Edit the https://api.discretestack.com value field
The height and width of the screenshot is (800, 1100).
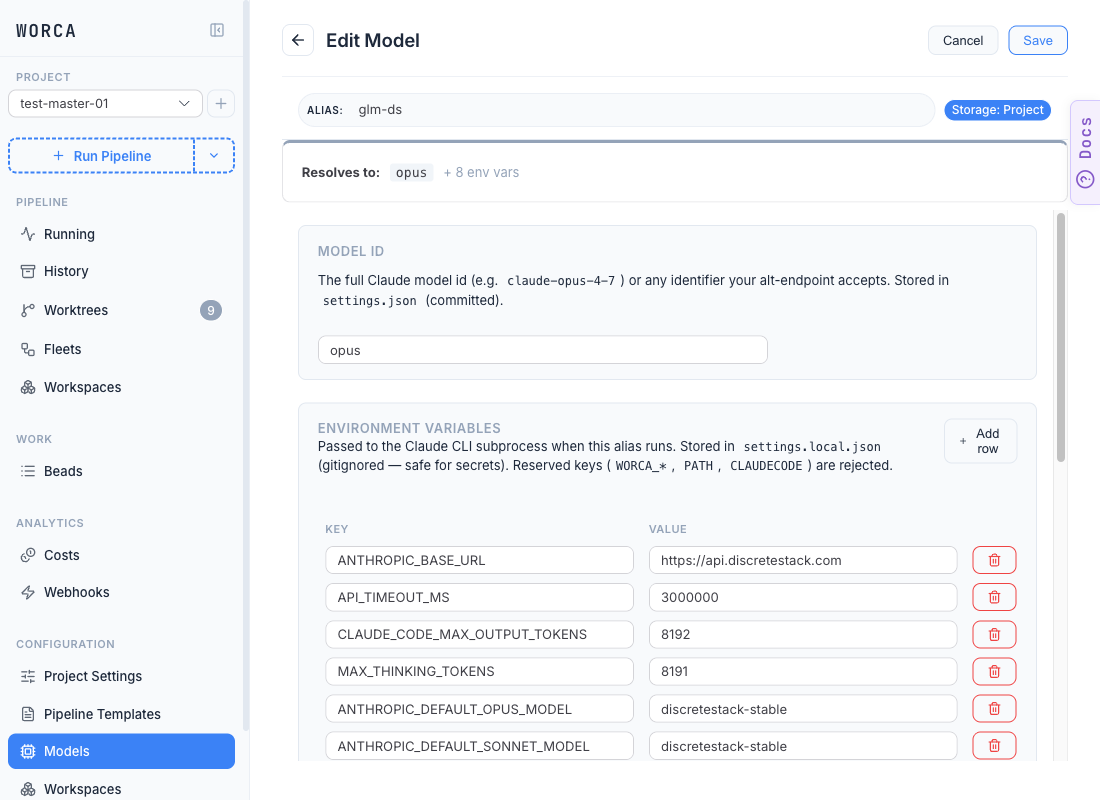[x=803, y=561]
